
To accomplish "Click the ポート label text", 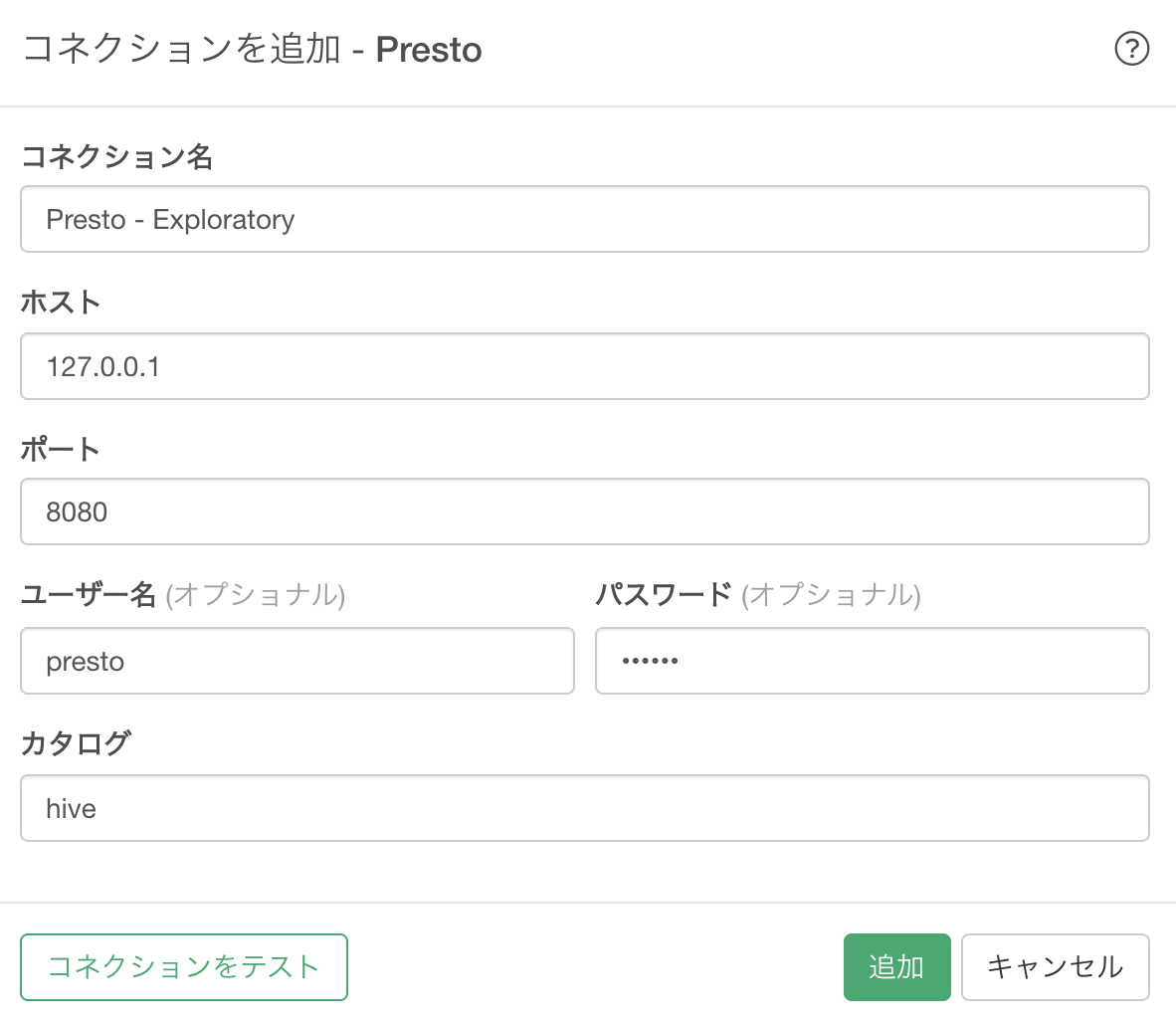I will tap(61, 449).
